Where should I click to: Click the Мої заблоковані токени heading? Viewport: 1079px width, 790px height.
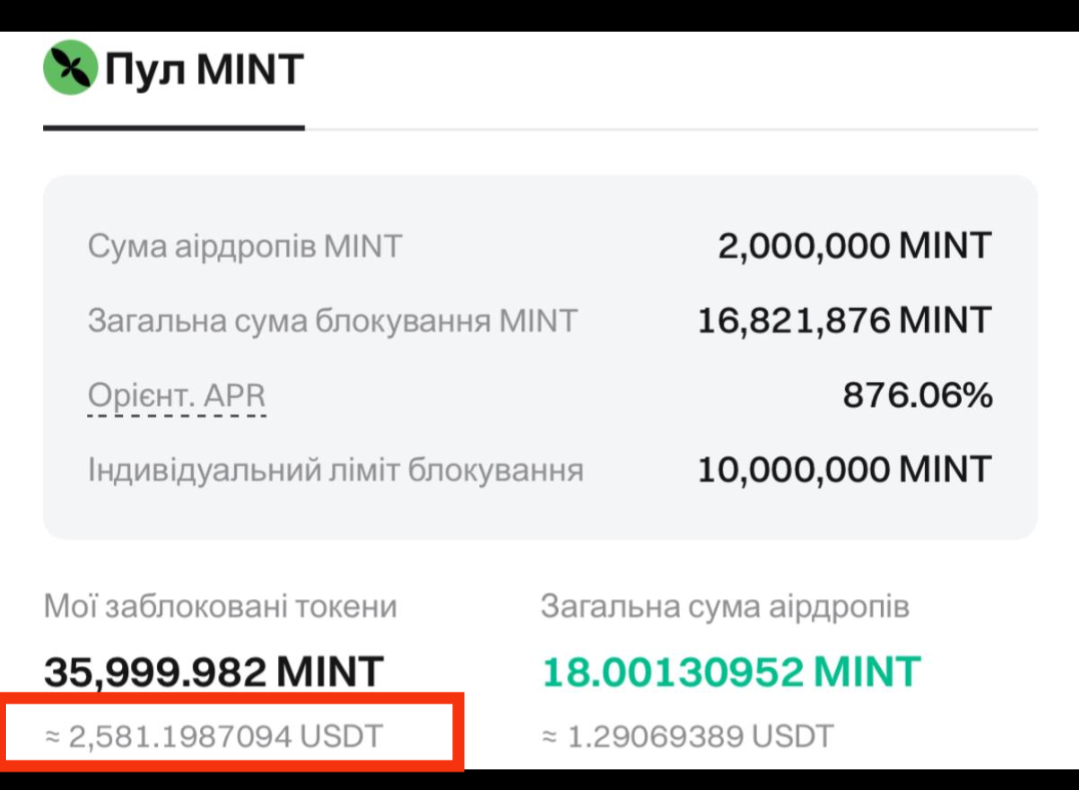point(220,606)
